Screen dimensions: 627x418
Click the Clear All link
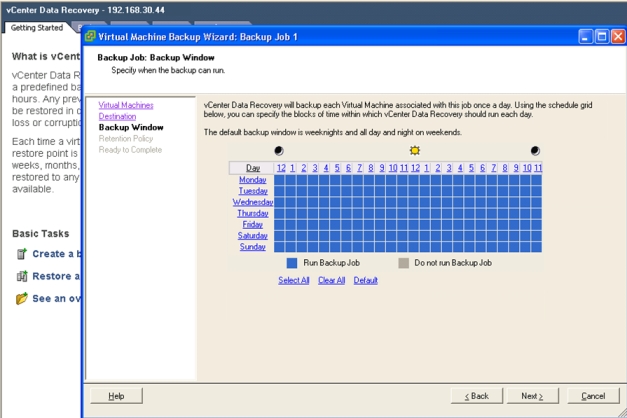(x=331, y=280)
